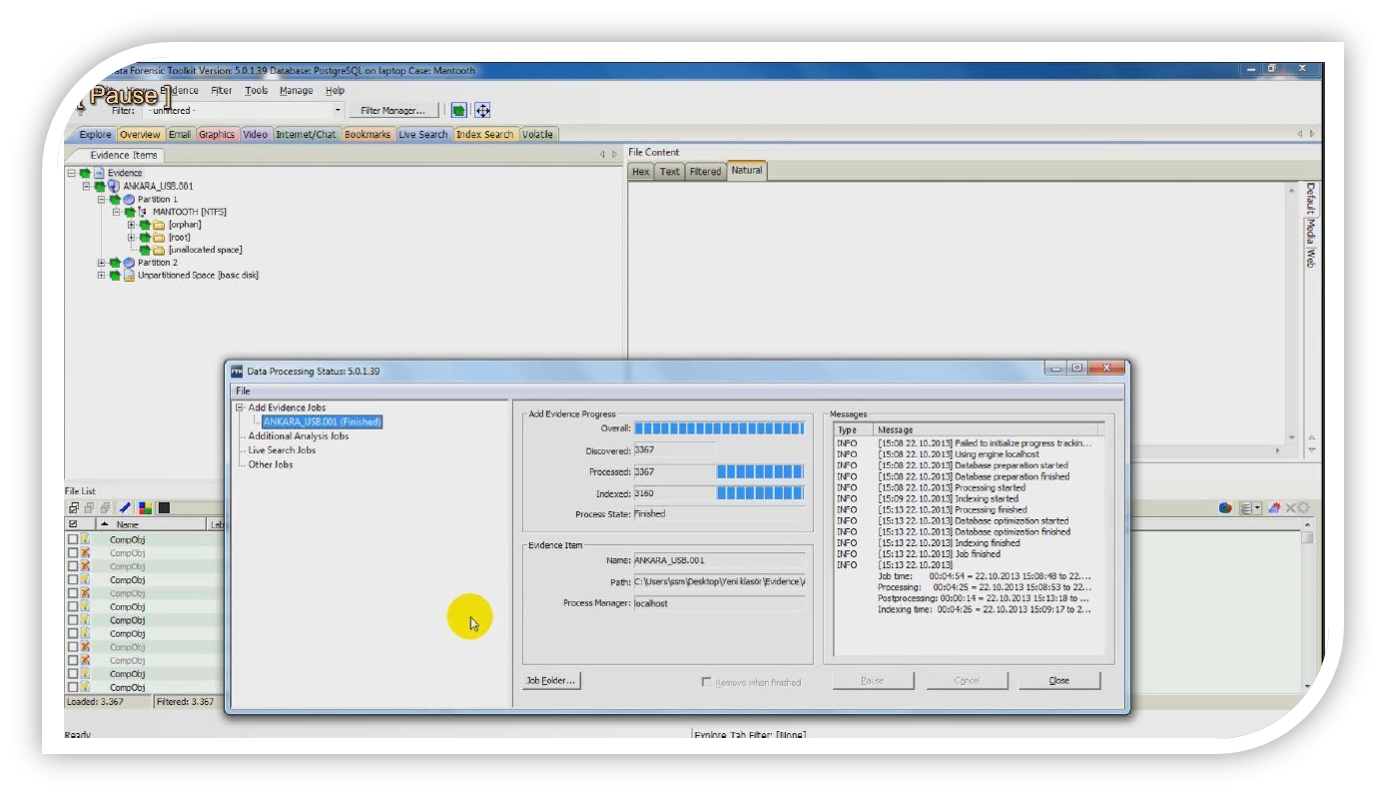Image resolution: width=1386 pixels, height=796 pixels.
Task: Select Additional Analysis Jobs in the job tree
Action: point(298,436)
